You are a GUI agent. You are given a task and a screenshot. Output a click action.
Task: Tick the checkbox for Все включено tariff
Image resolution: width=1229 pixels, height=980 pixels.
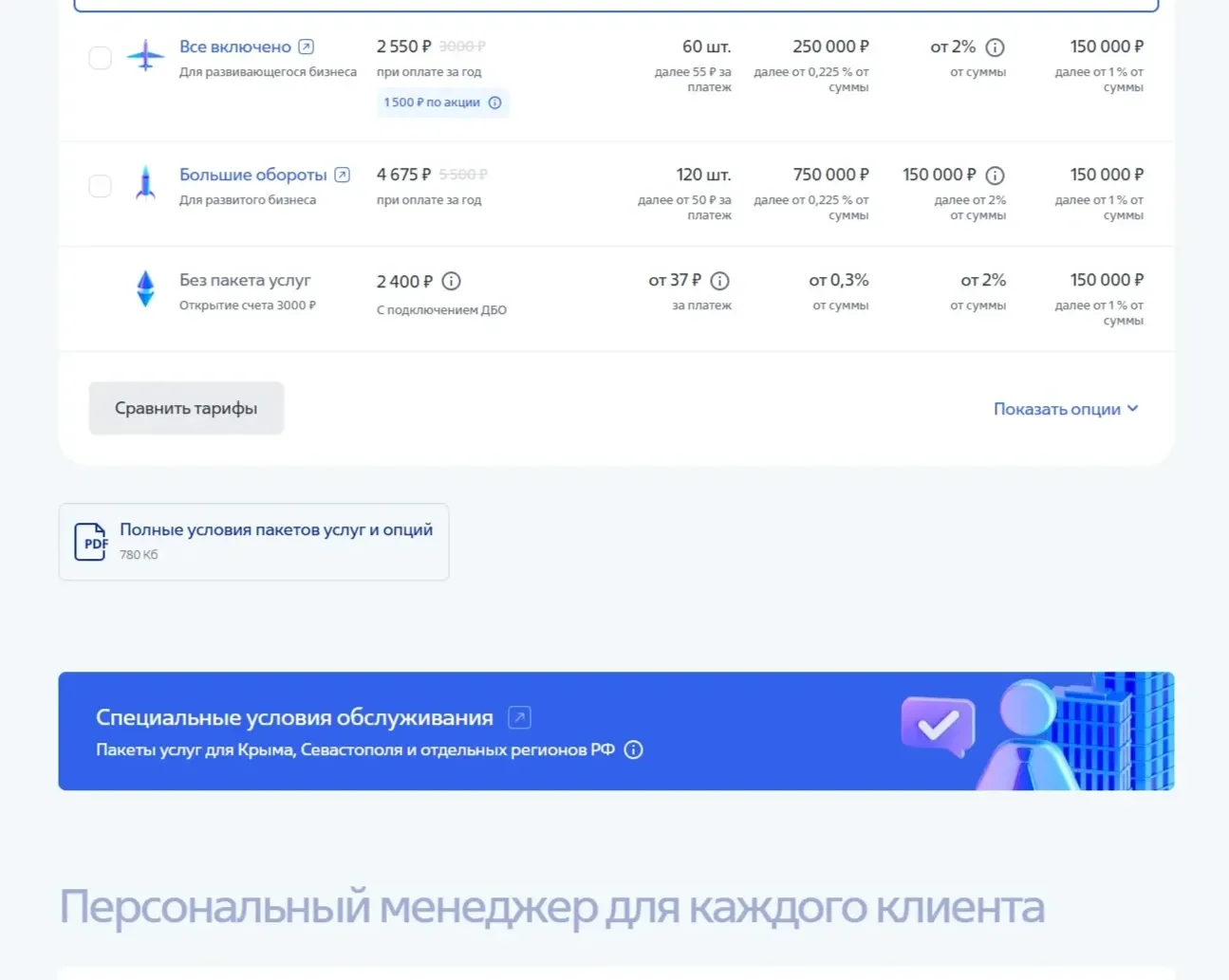100,58
